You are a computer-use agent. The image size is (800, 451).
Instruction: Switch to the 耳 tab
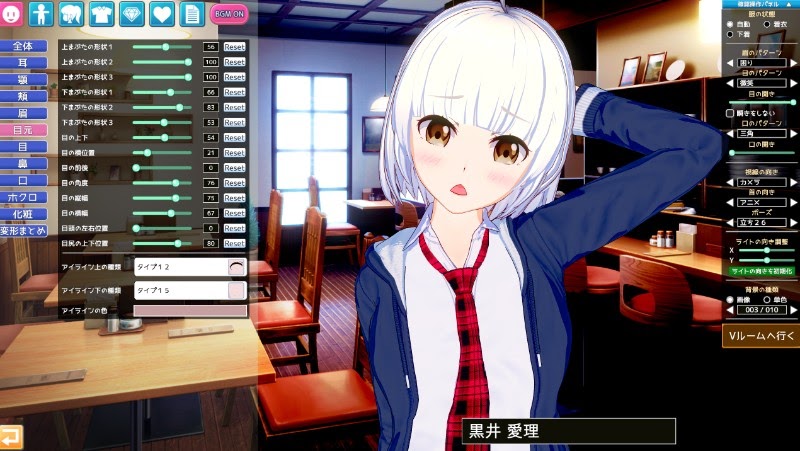[x=23, y=63]
